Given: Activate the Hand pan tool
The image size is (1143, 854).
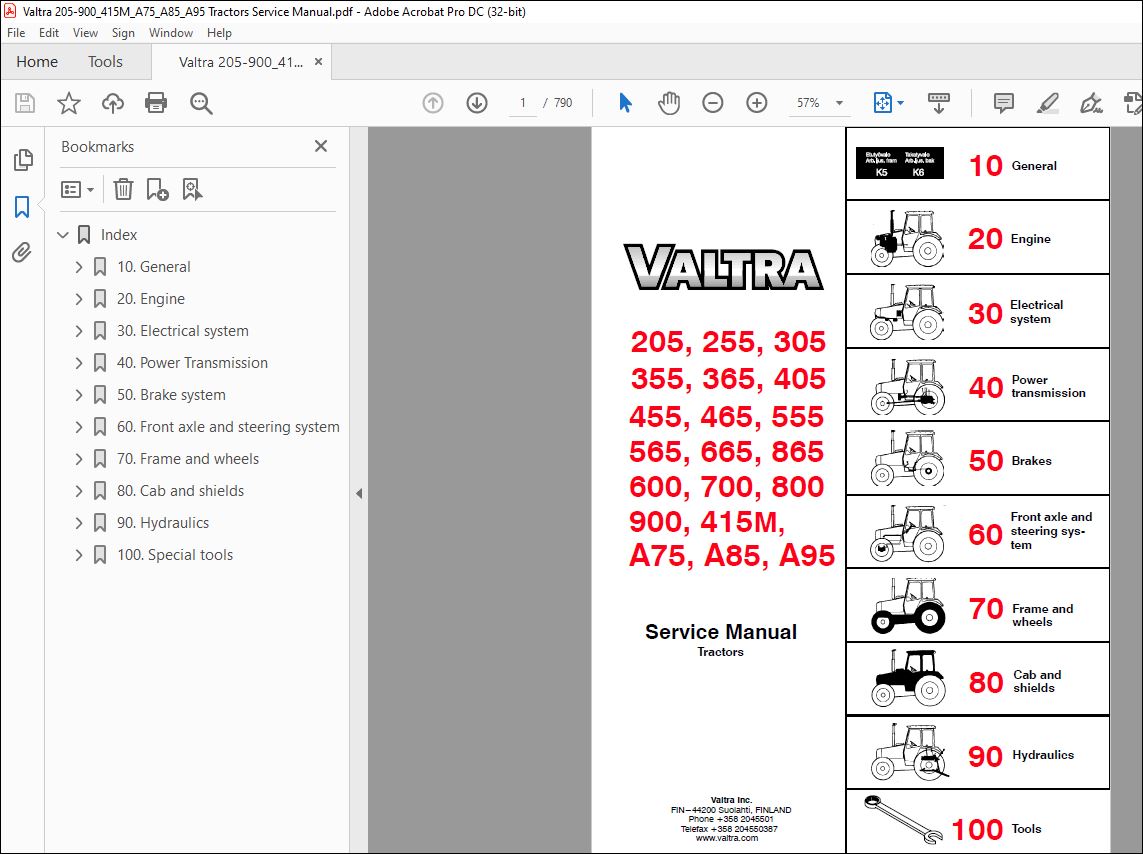Looking at the screenshot, I should (668, 103).
